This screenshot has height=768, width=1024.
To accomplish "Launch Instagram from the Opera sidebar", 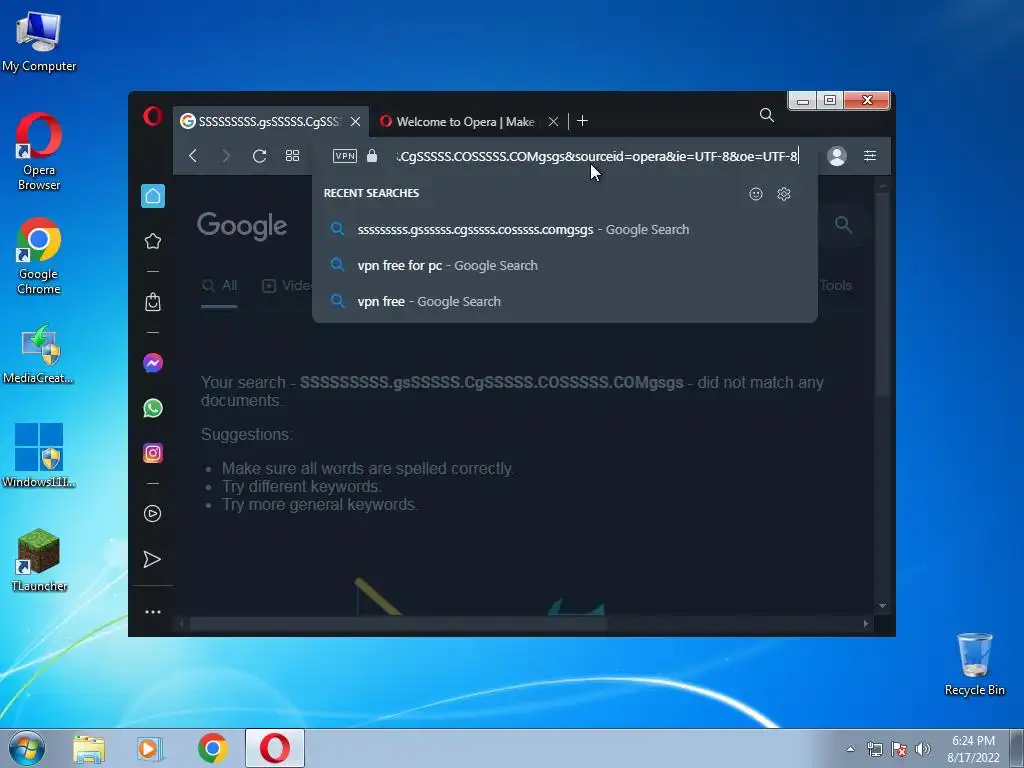I will [153, 453].
